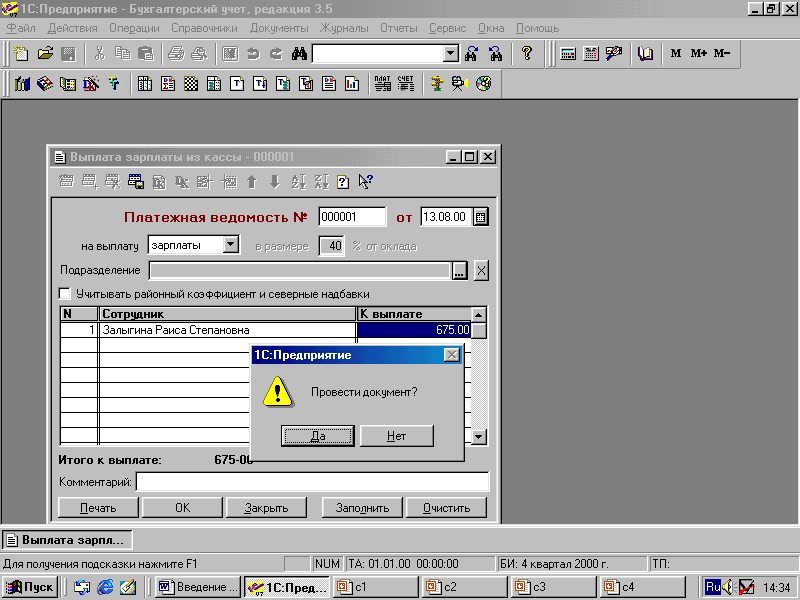This screenshot has height=600, width=800.
Task: Open the Справочники menu
Action: (x=204, y=28)
